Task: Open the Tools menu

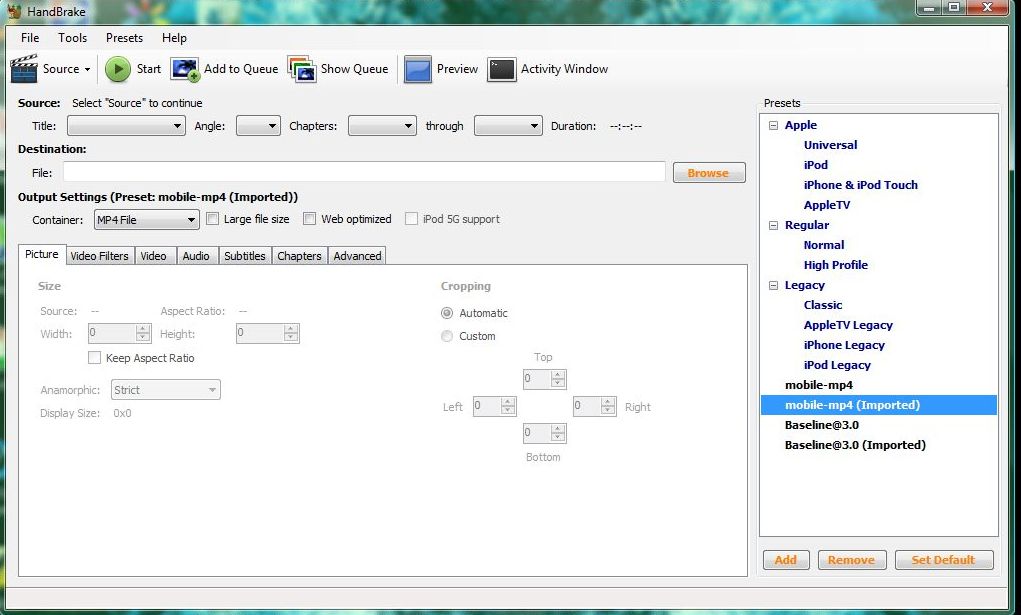Action: point(71,37)
